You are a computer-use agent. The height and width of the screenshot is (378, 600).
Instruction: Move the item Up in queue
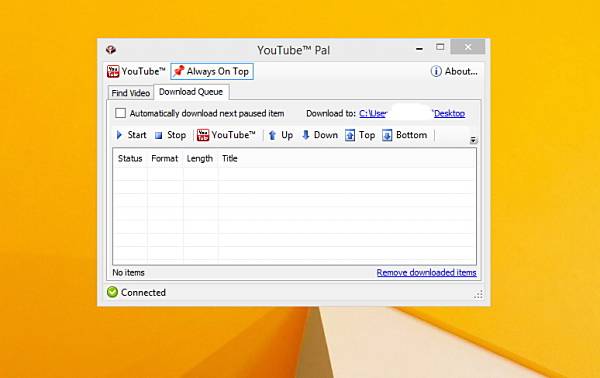280,135
